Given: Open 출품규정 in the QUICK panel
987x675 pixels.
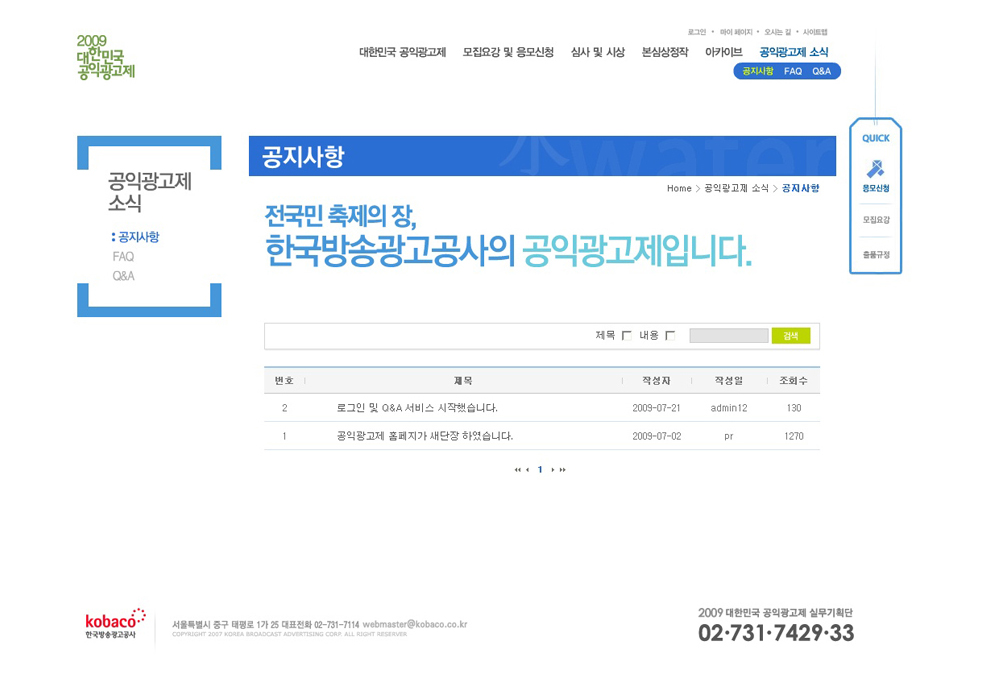Looking at the screenshot, I should tap(876, 254).
